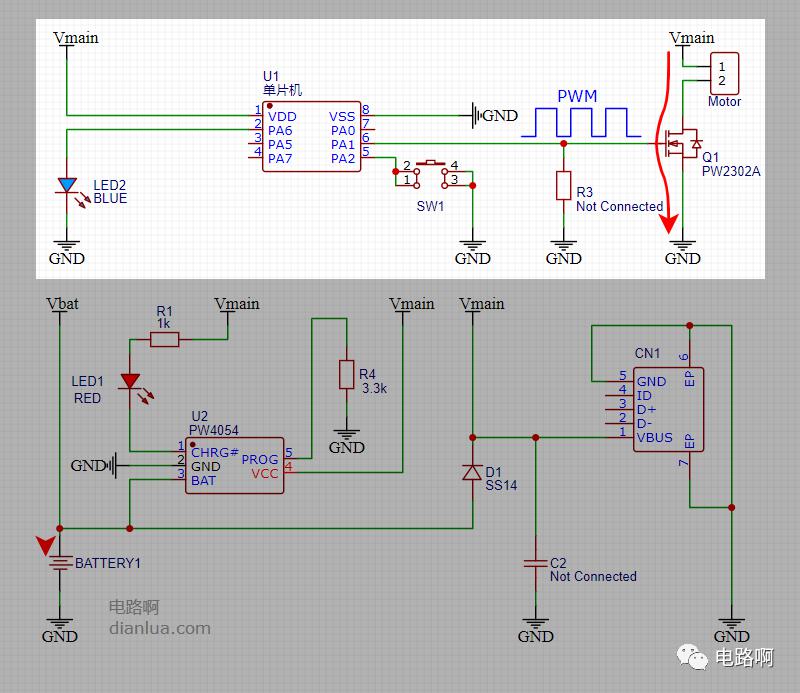
Task: Click the U2 PW4054 charger chip
Action: click(235, 466)
